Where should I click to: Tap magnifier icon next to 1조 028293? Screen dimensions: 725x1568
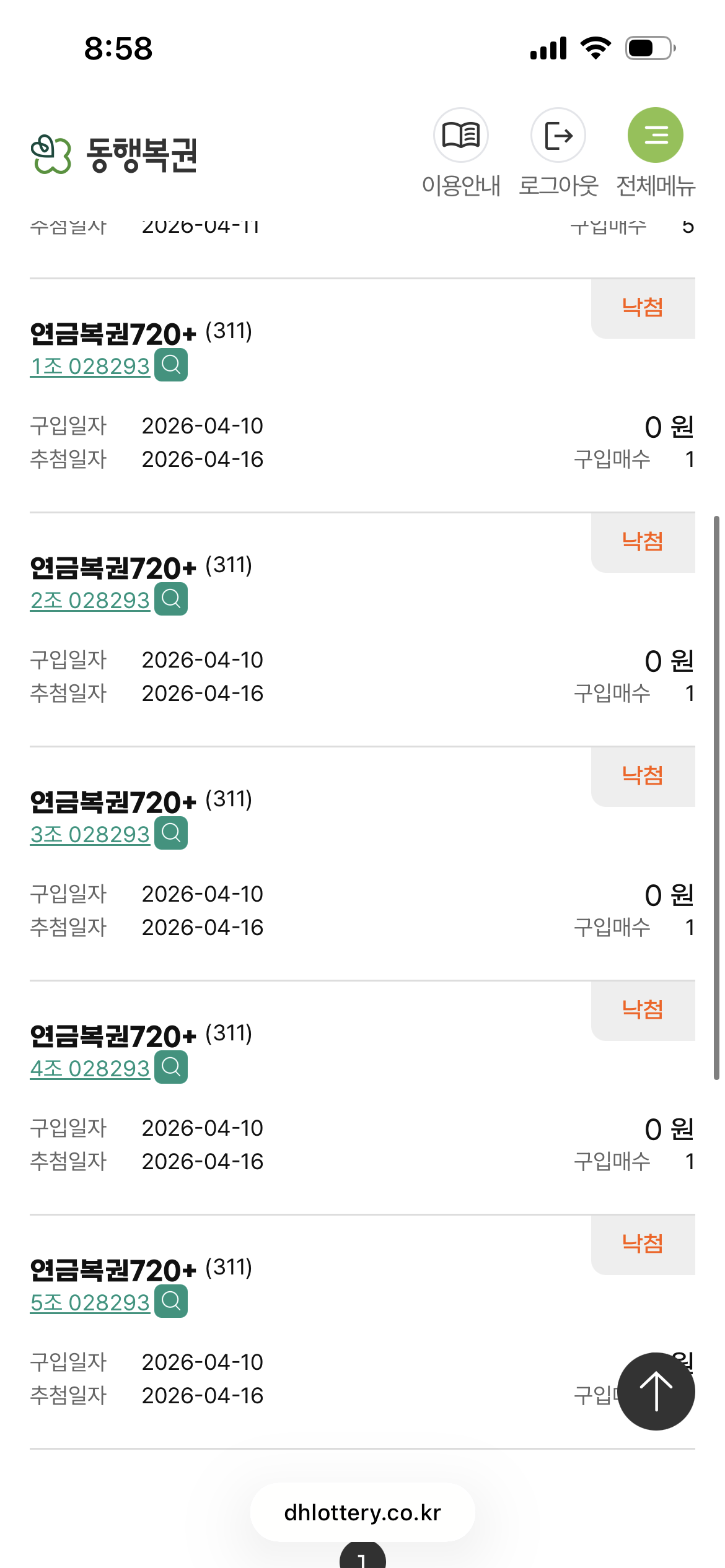coord(171,365)
